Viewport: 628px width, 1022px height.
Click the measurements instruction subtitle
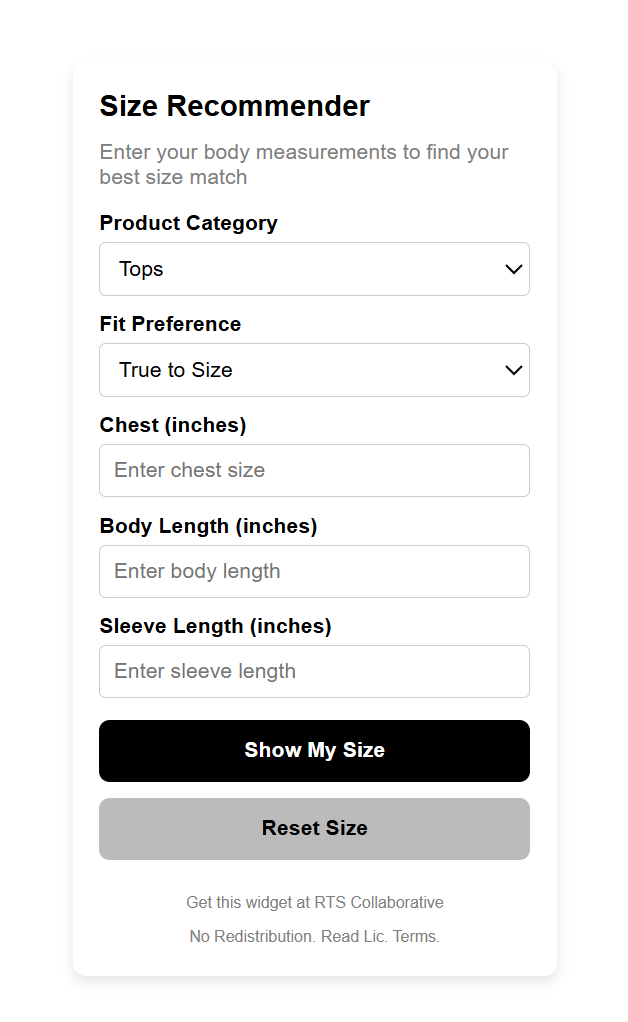pos(303,163)
